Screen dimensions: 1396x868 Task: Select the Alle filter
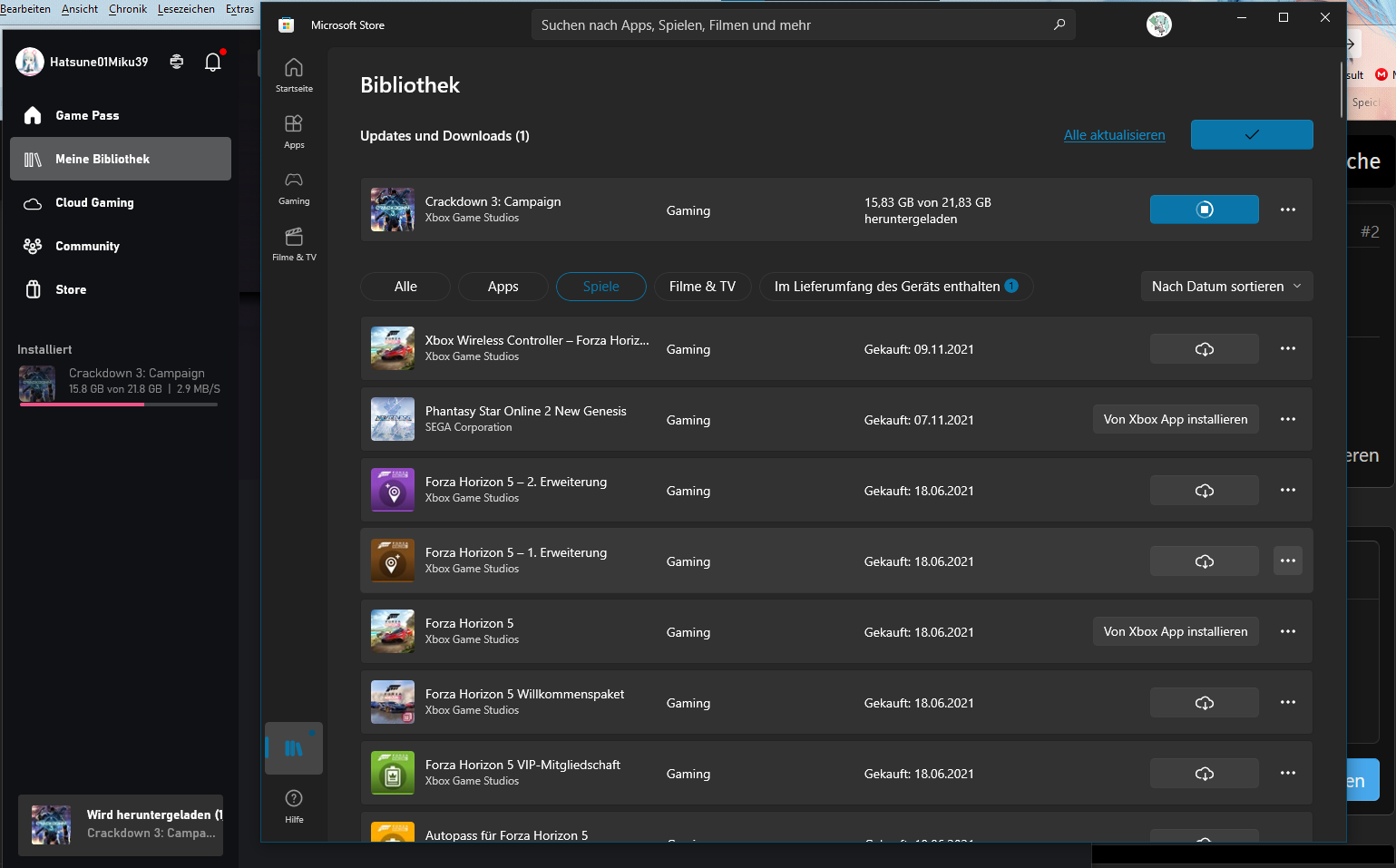(405, 287)
